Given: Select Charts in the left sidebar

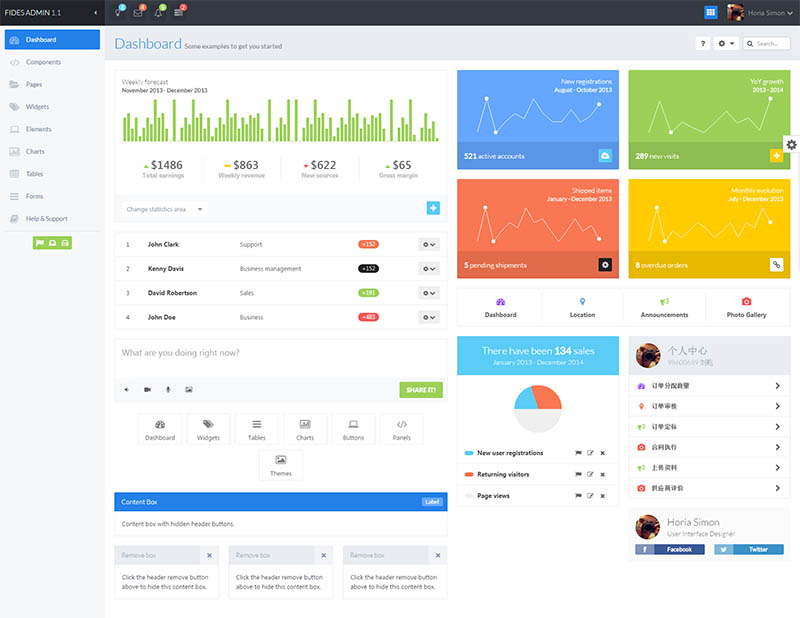Looking at the screenshot, I should [x=35, y=152].
